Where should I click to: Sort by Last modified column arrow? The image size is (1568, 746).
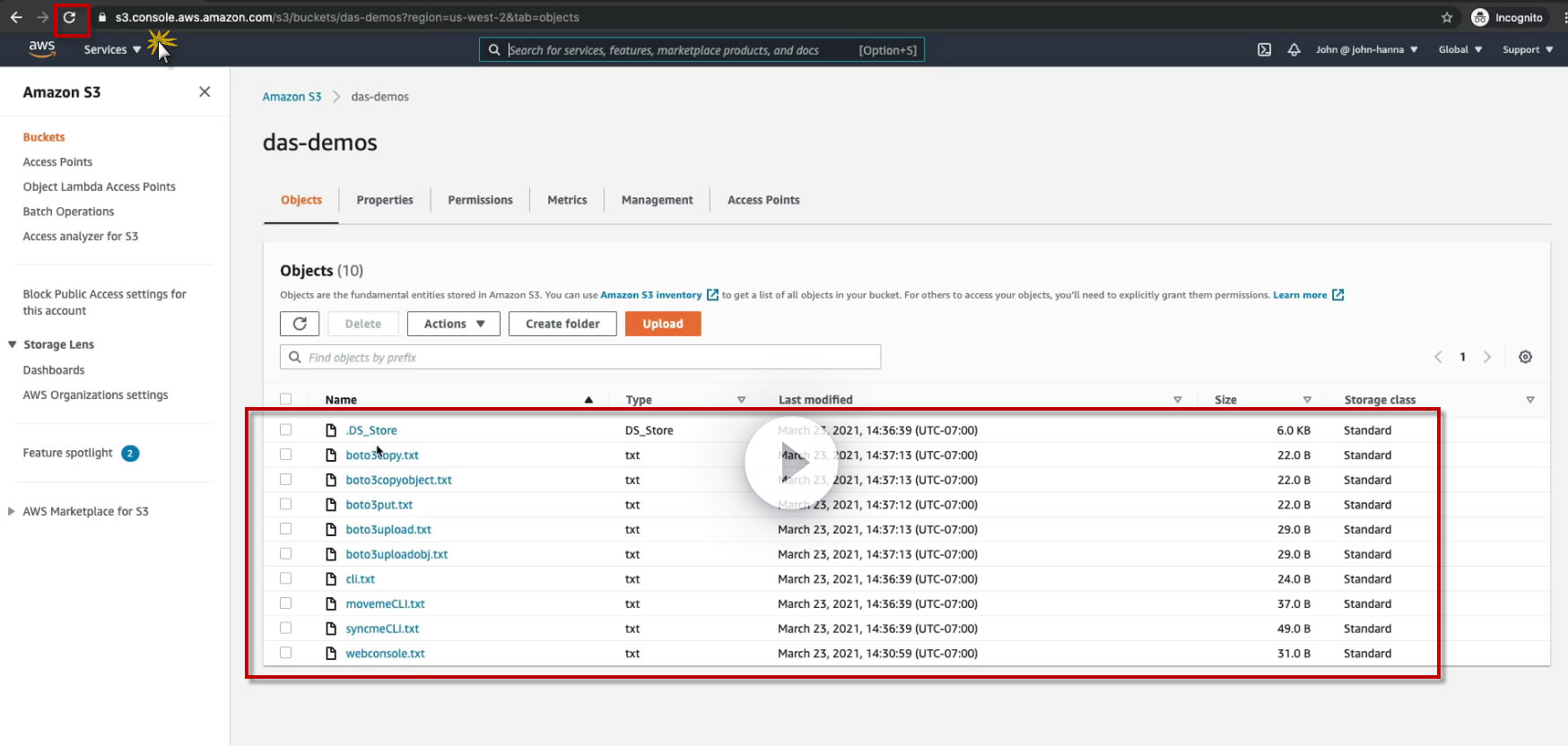click(1177, 400)
